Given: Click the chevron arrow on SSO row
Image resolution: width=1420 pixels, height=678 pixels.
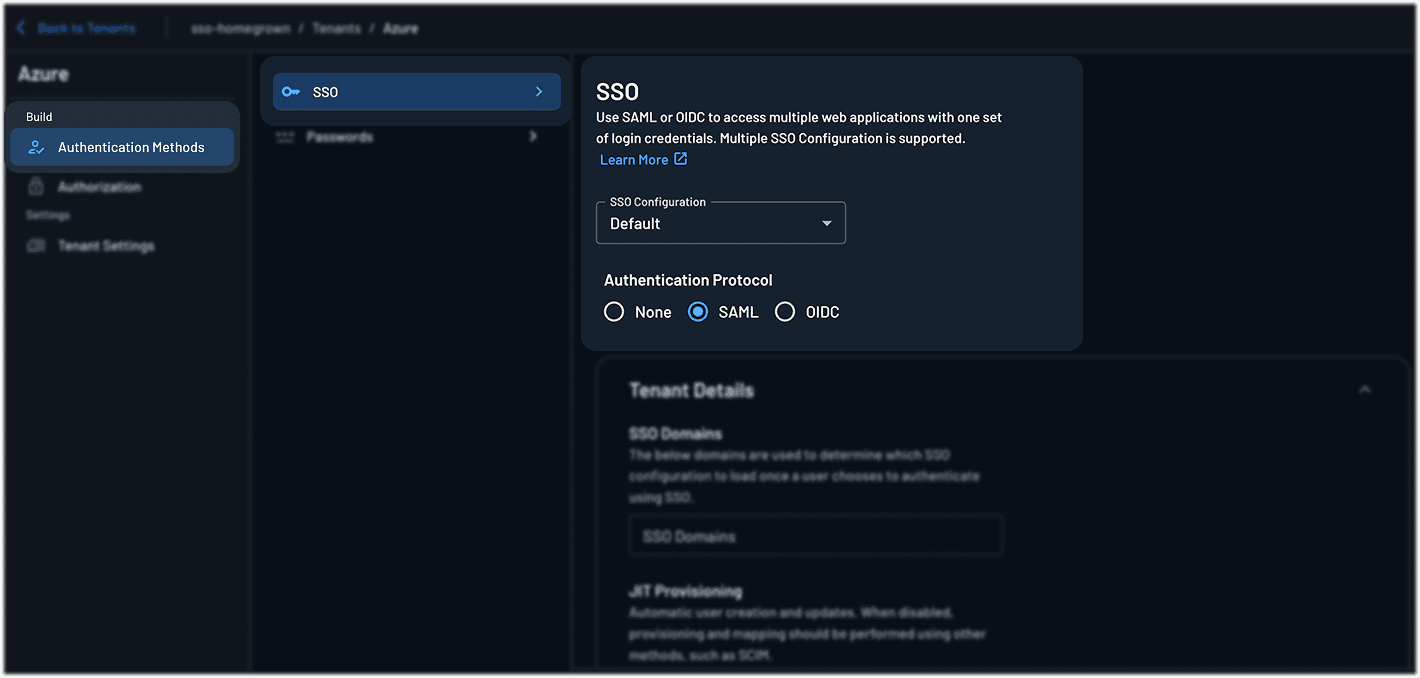Looking at the screenshot, I should pyautogui.click(x=539, y=92).
